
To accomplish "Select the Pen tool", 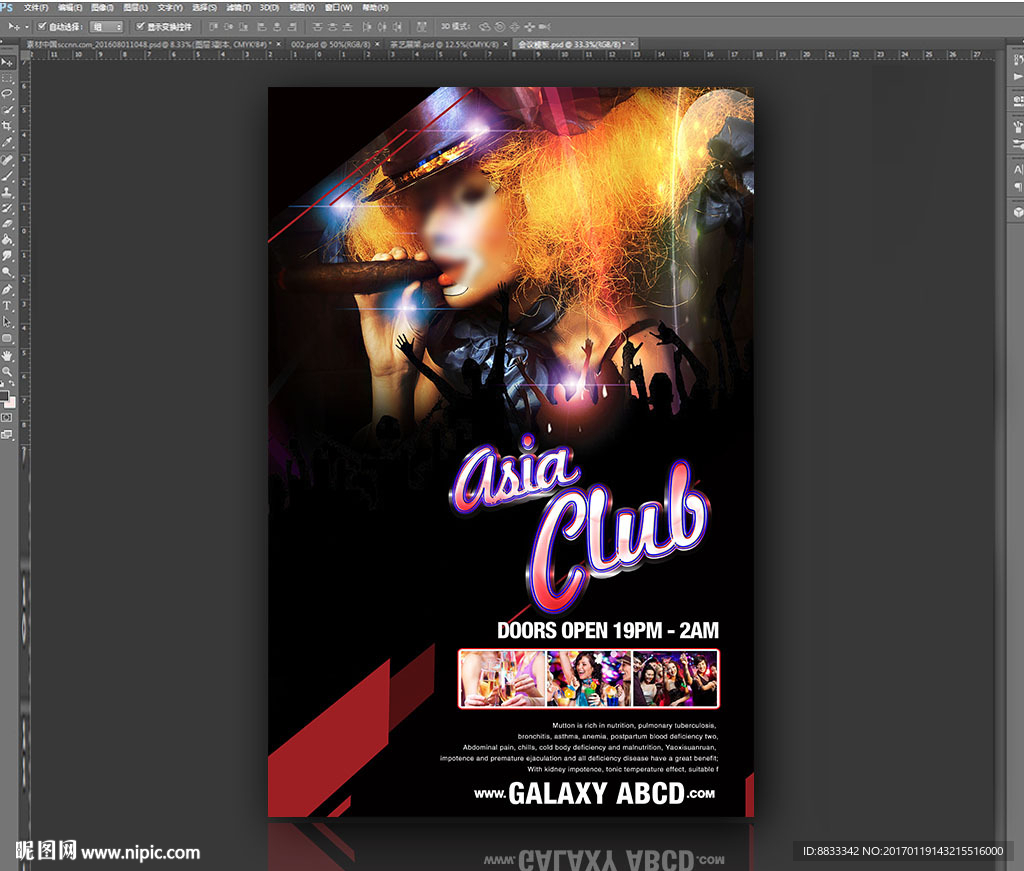I will coord(7,289).
